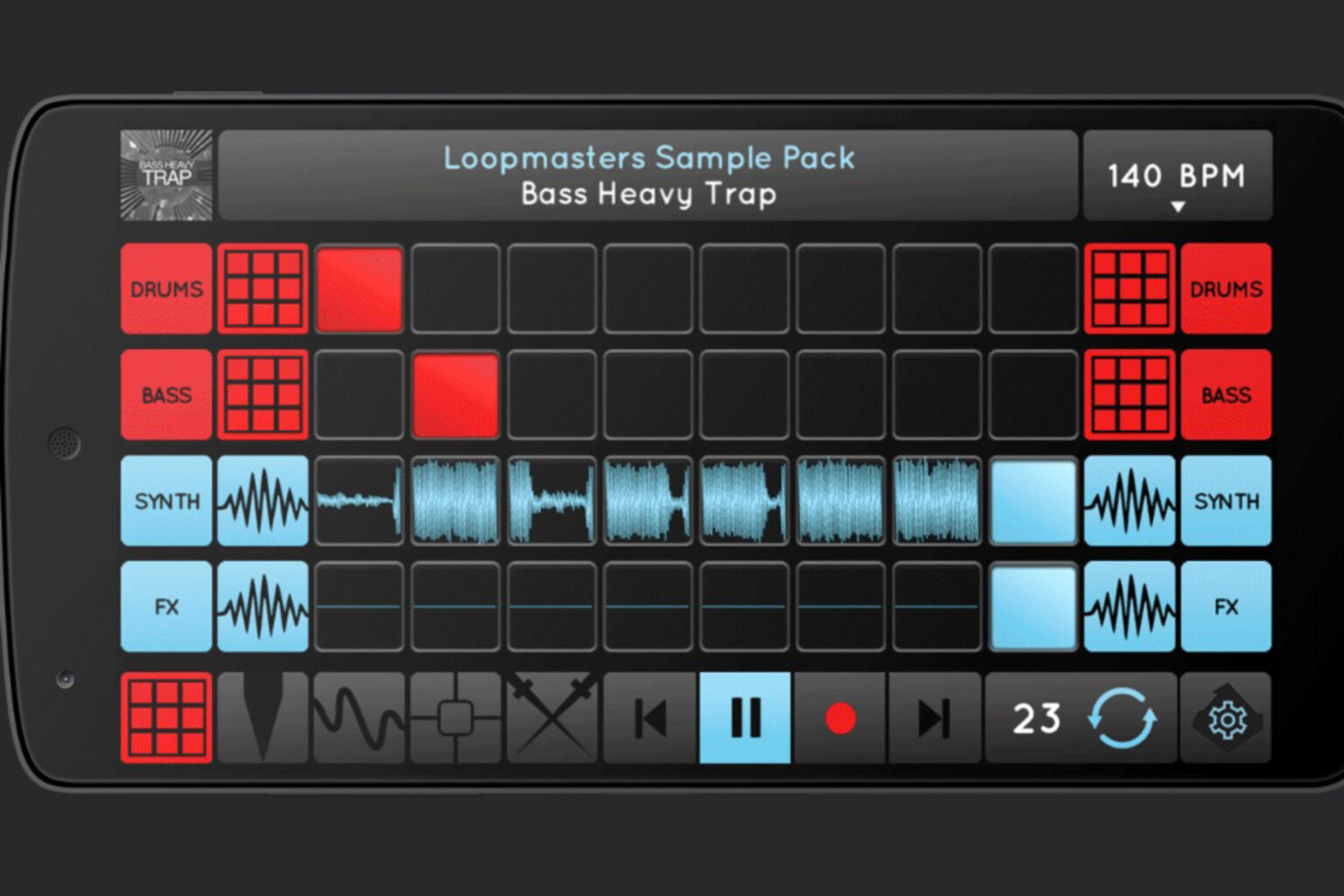Viewport: 1344px width, 896px height.
Task: Tap the loop sync arrows icon
Action: 1124,719
